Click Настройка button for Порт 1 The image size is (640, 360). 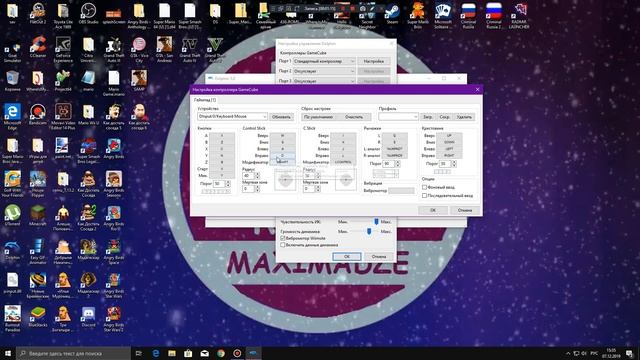click(373, 61)
